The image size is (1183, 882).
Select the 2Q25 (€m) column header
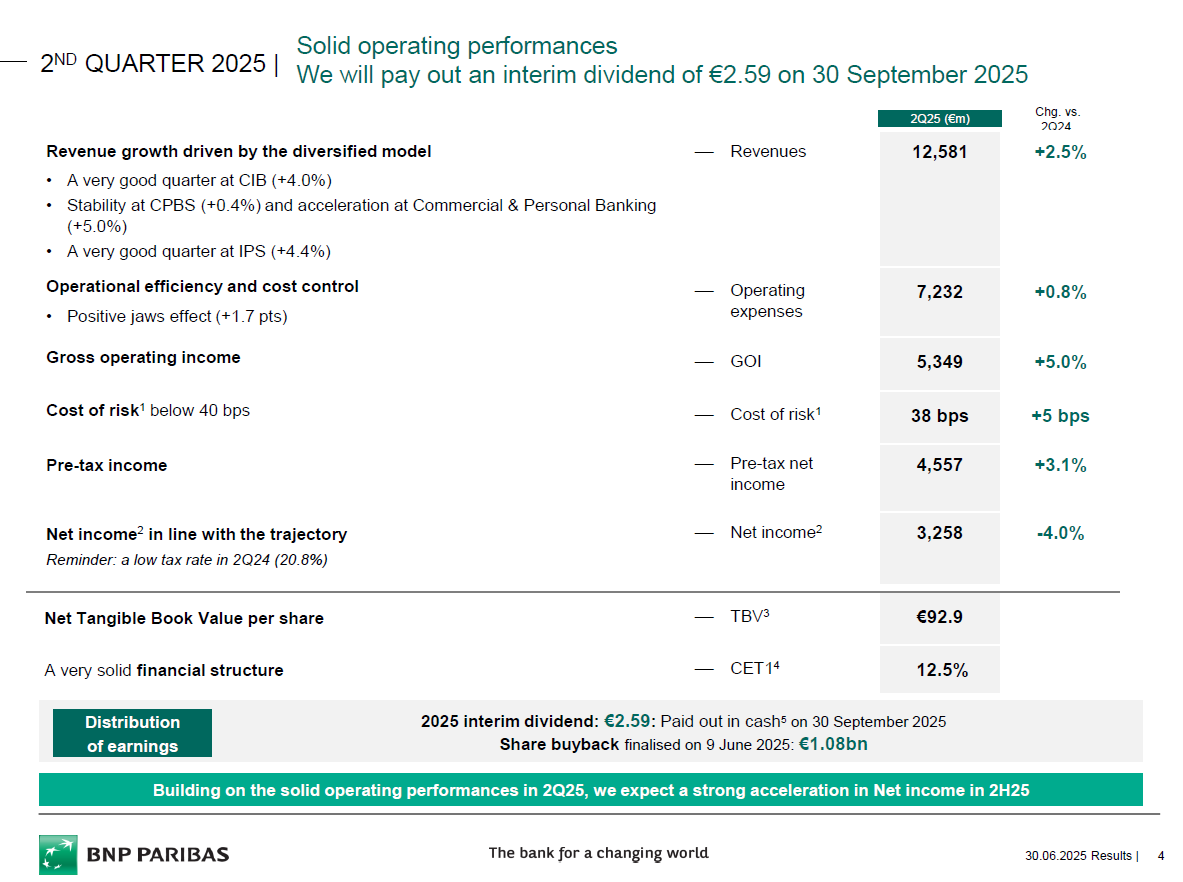(939, 119)
